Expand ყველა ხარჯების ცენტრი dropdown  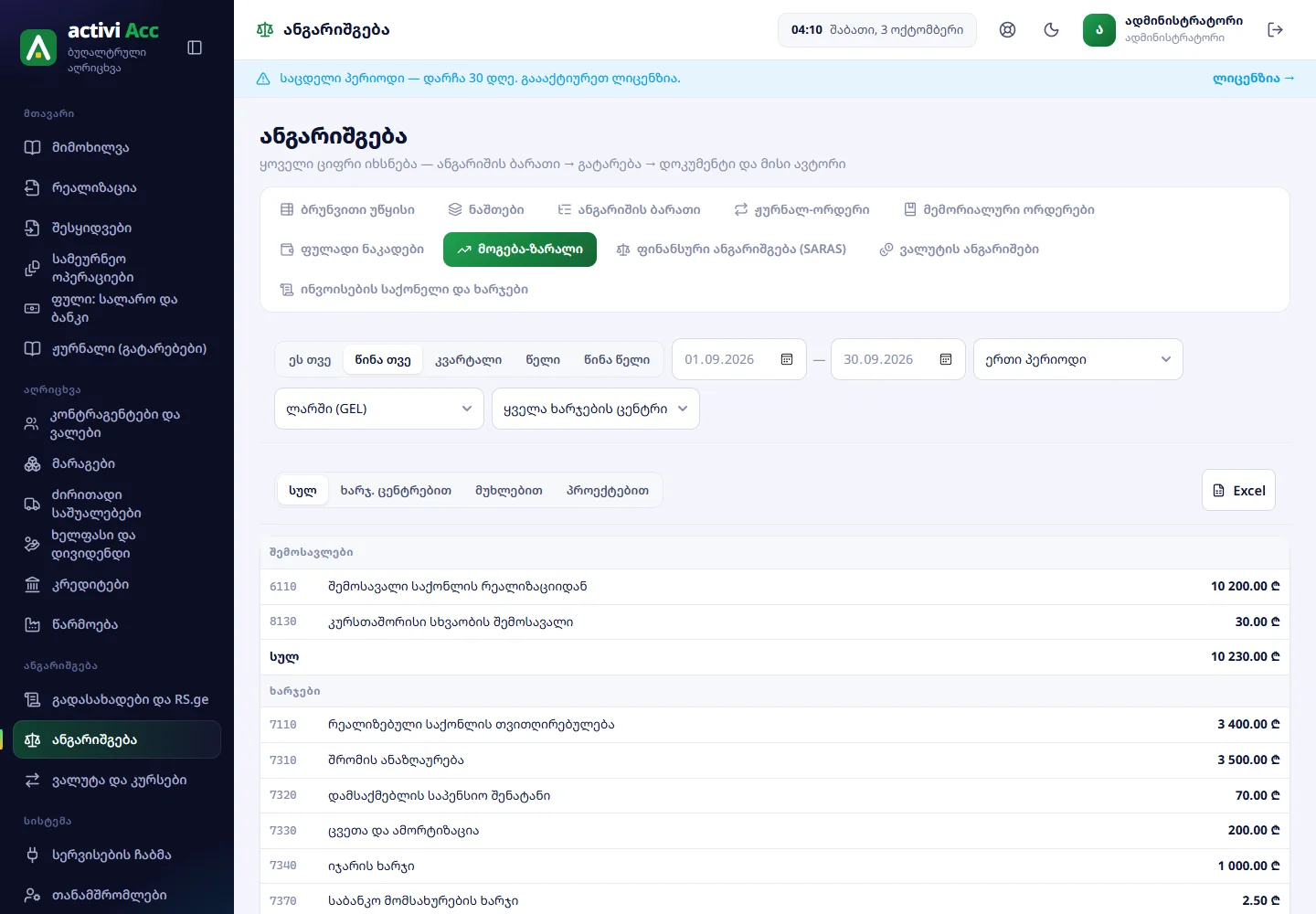pyautogui.click(x=596, y=409)
